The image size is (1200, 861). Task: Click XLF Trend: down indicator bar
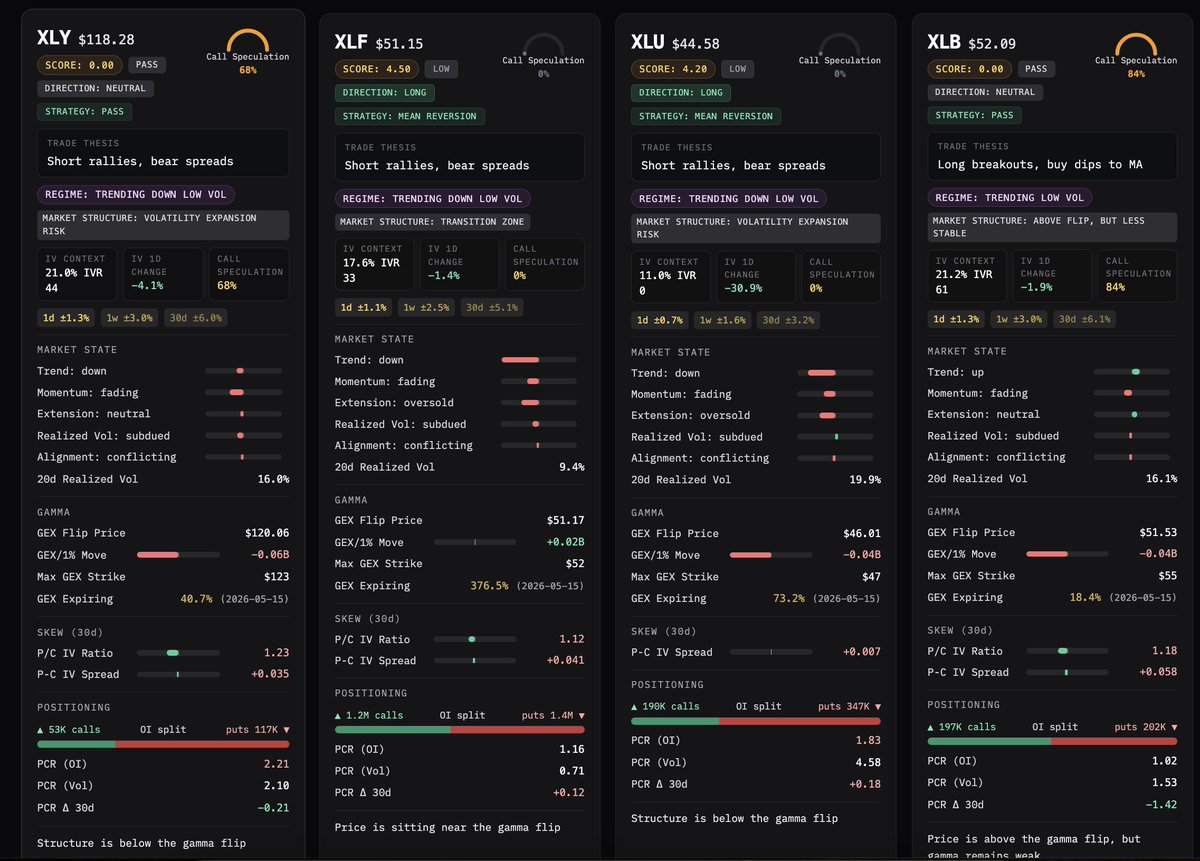pyautogui.click(x=539, y=360)
